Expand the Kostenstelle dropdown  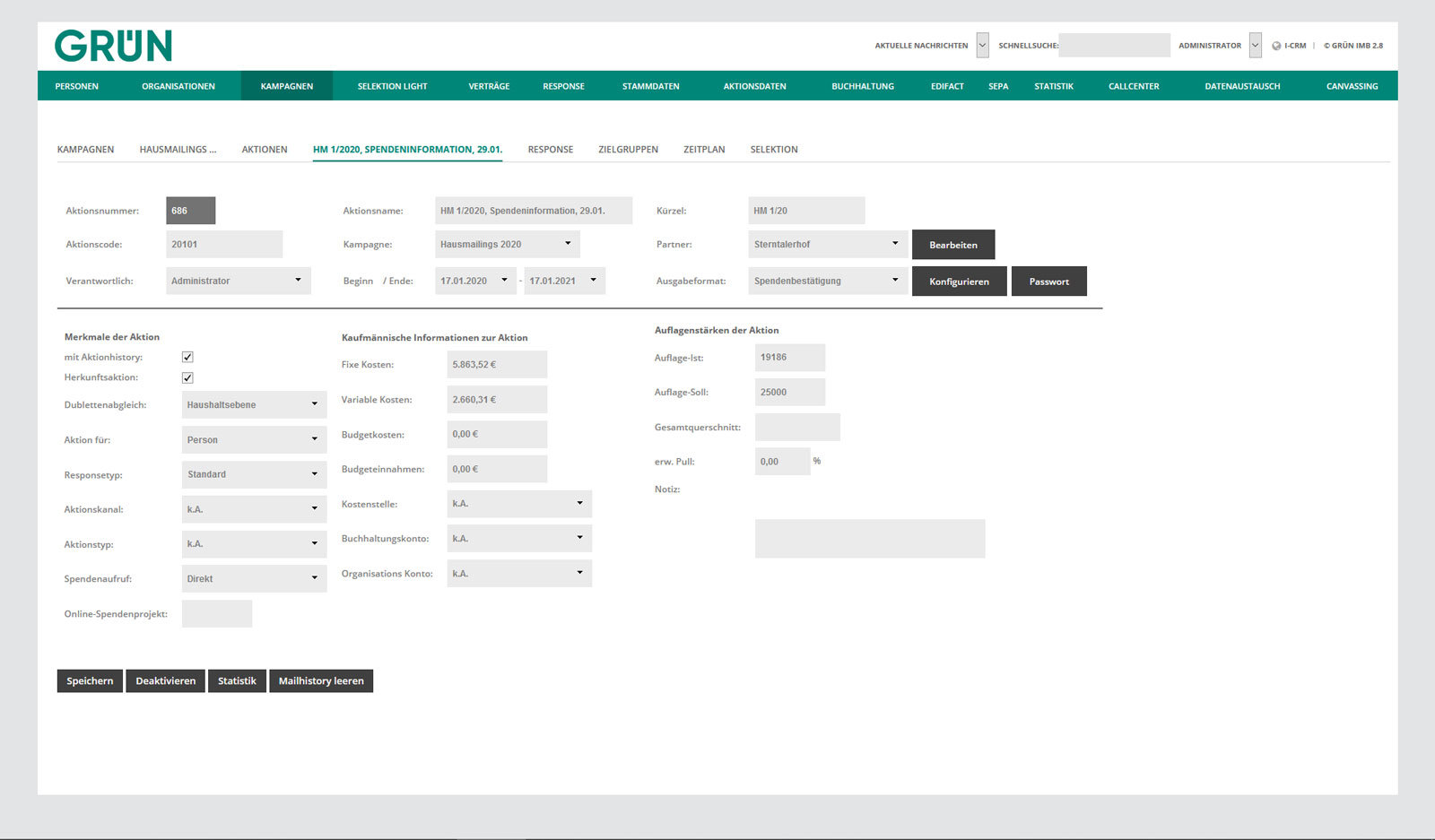point(519,504)
